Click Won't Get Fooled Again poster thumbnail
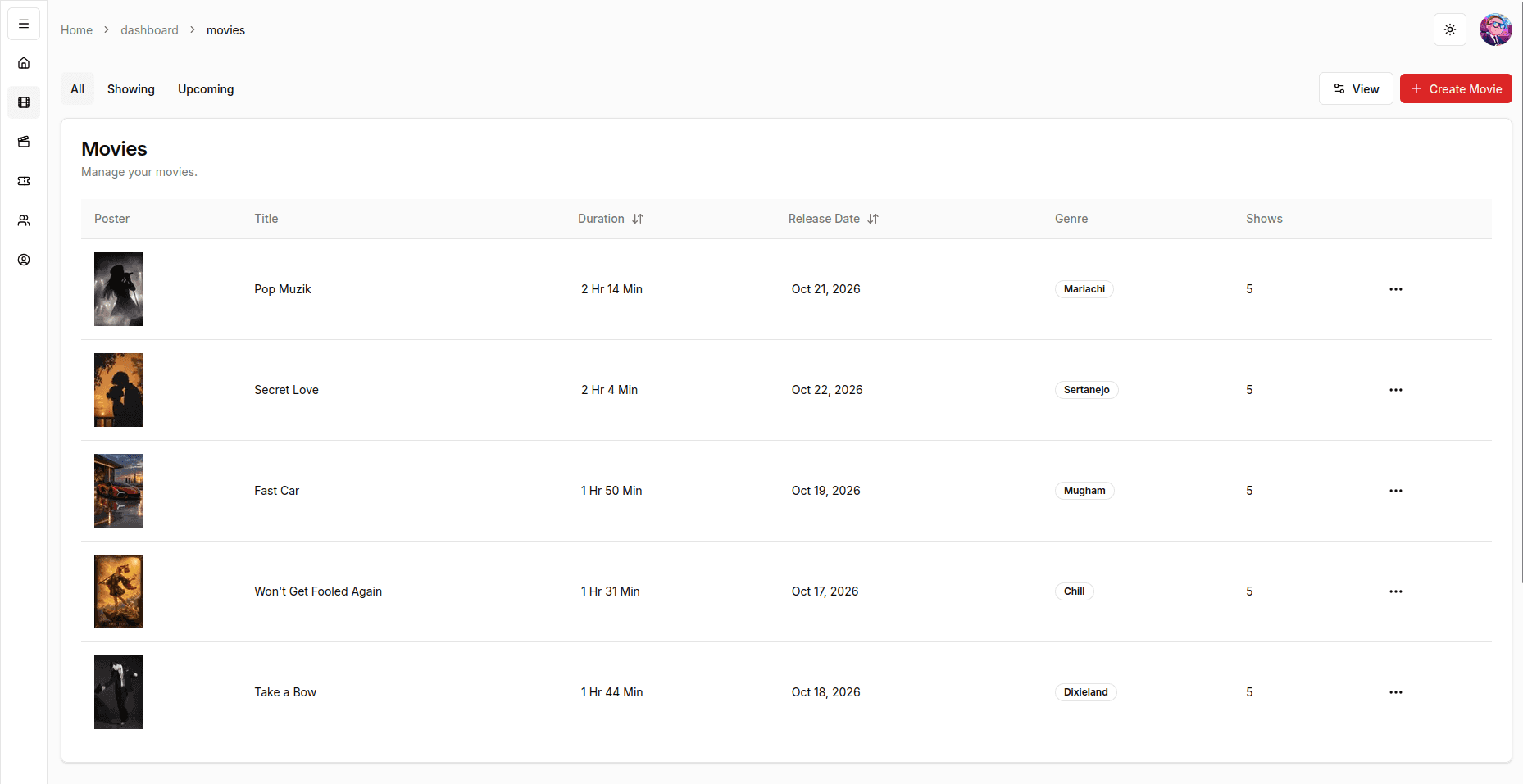This screenshot has height=784, width=1523. tap(119, 591)
